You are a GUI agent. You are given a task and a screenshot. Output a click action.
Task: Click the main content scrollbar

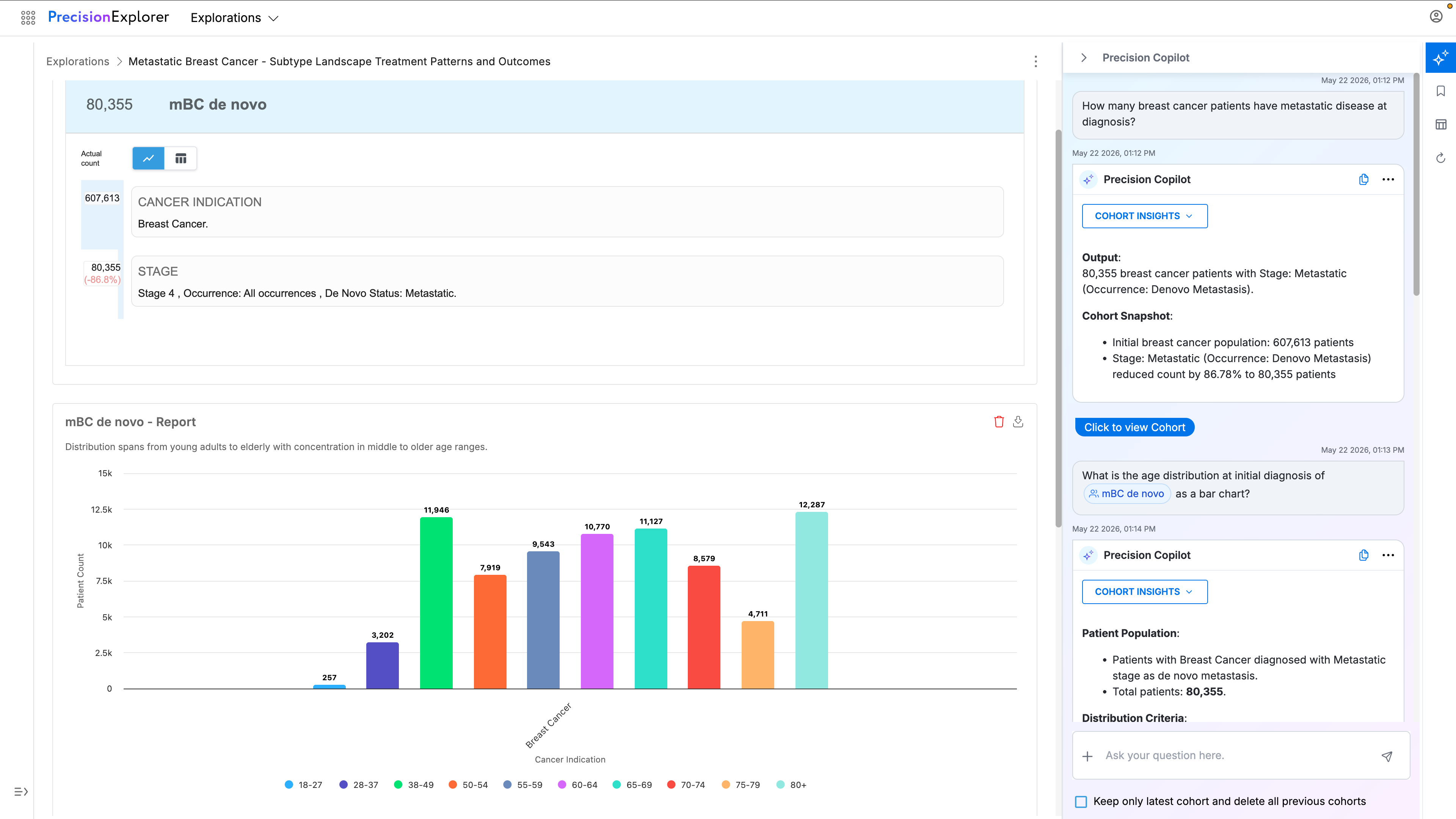point(1059,328)
